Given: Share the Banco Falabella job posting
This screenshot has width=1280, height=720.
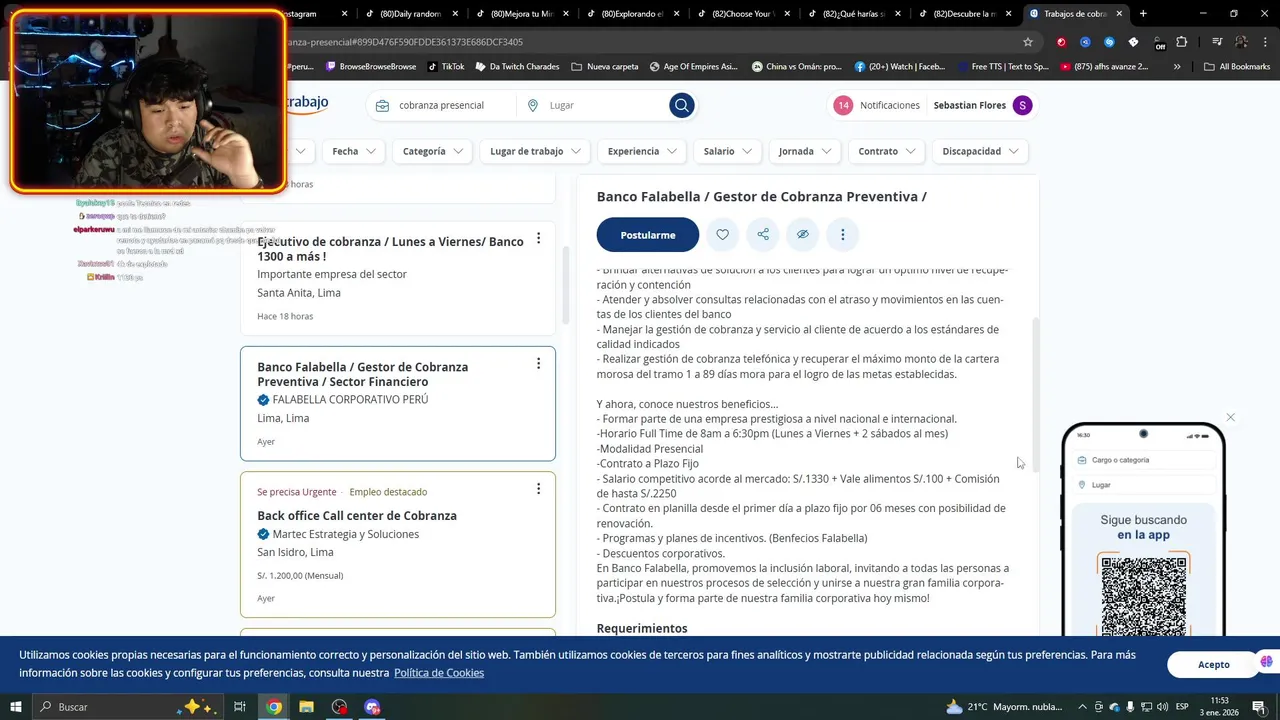Looking at the screenshot, I should pos(763,235).
